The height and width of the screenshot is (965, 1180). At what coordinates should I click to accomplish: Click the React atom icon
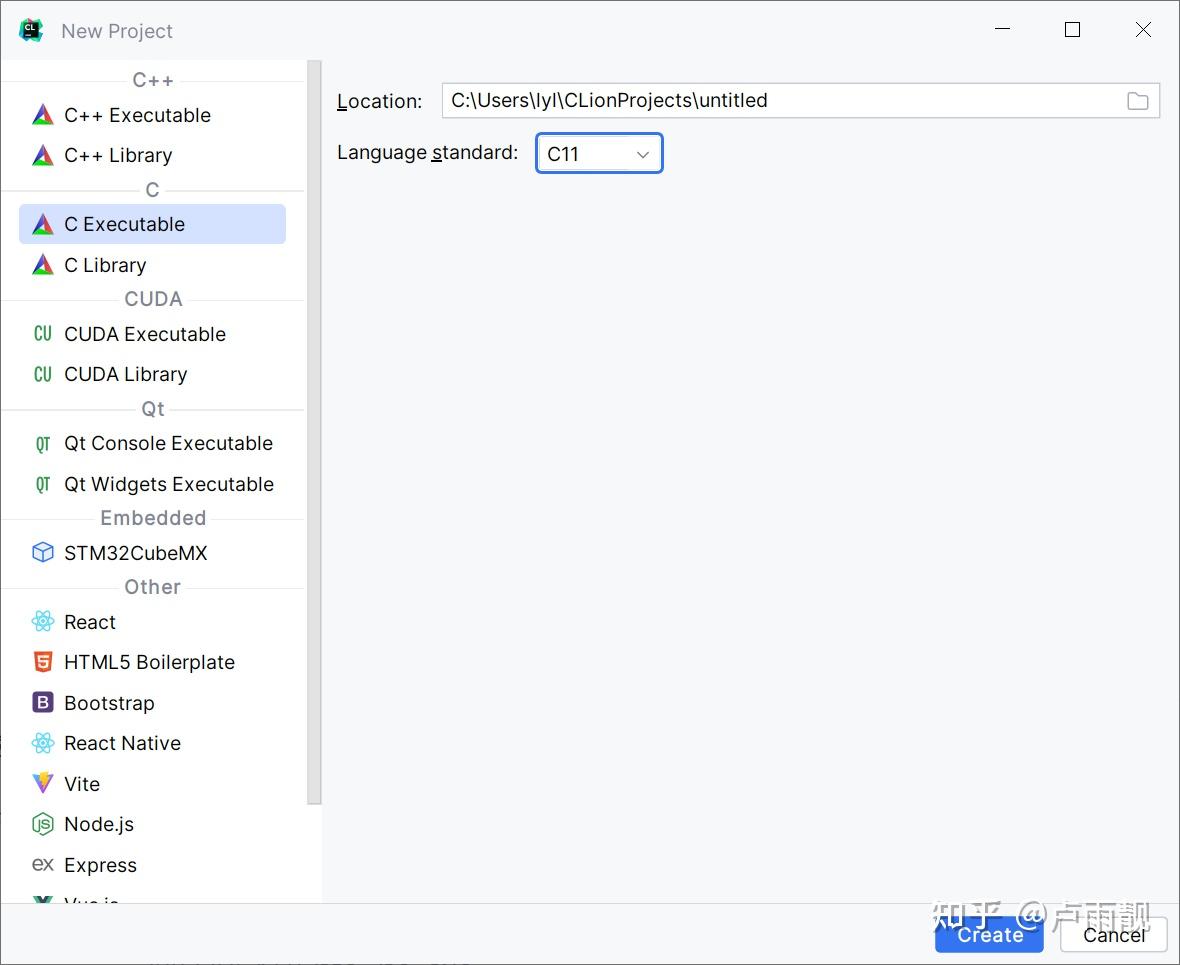(43, 622)
